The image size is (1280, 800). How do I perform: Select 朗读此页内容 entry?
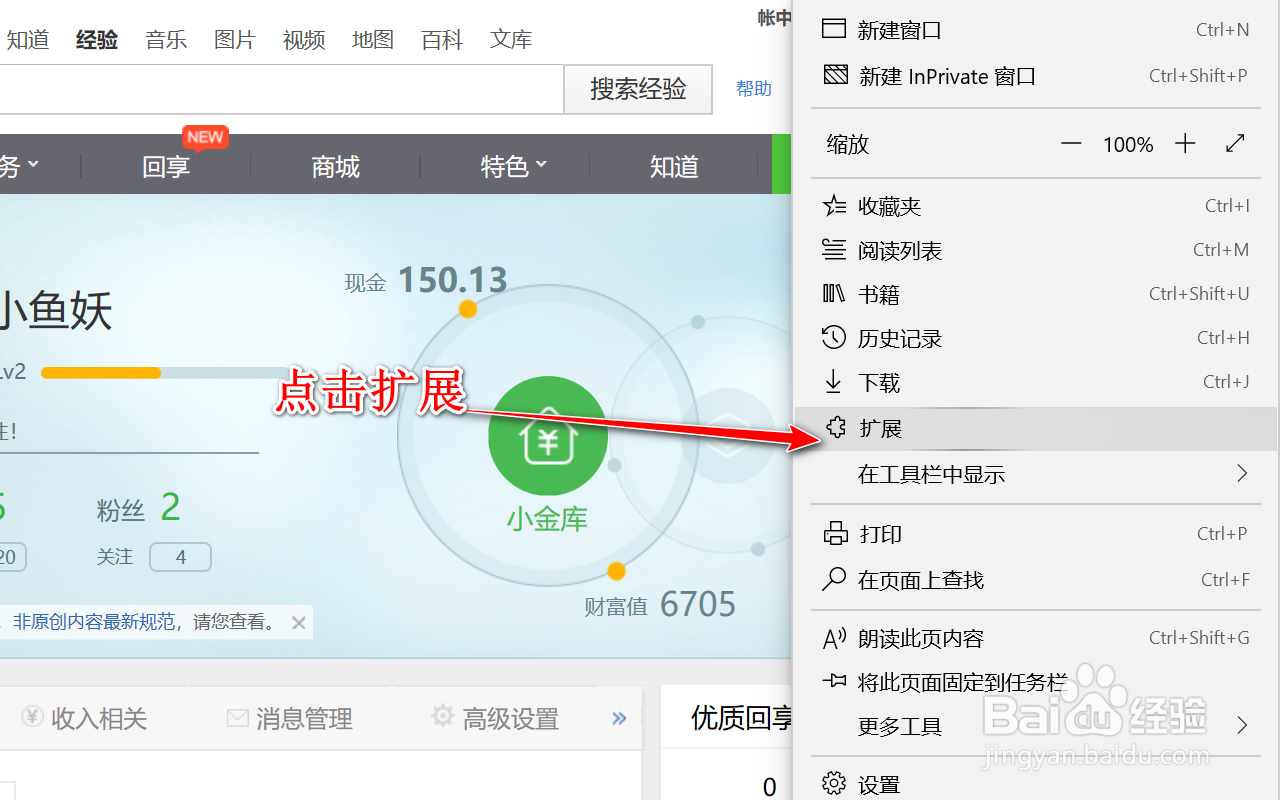[1035, 638]
